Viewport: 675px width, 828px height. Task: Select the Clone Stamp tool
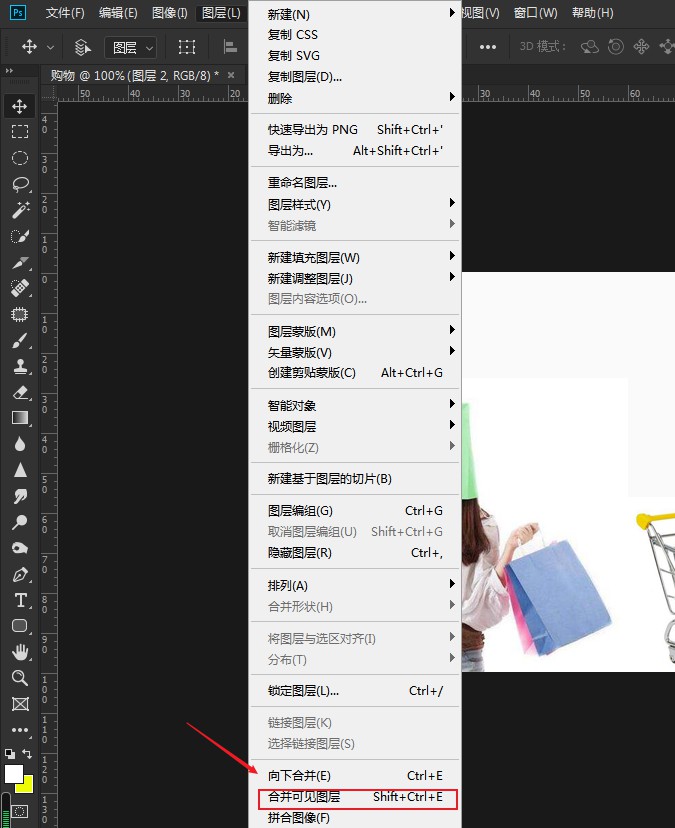[x=20, y=366]
